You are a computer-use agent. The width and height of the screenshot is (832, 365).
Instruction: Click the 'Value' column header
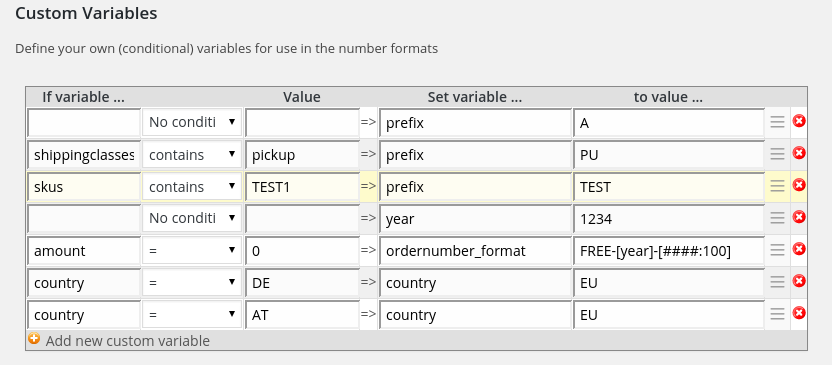click(301, 97)
